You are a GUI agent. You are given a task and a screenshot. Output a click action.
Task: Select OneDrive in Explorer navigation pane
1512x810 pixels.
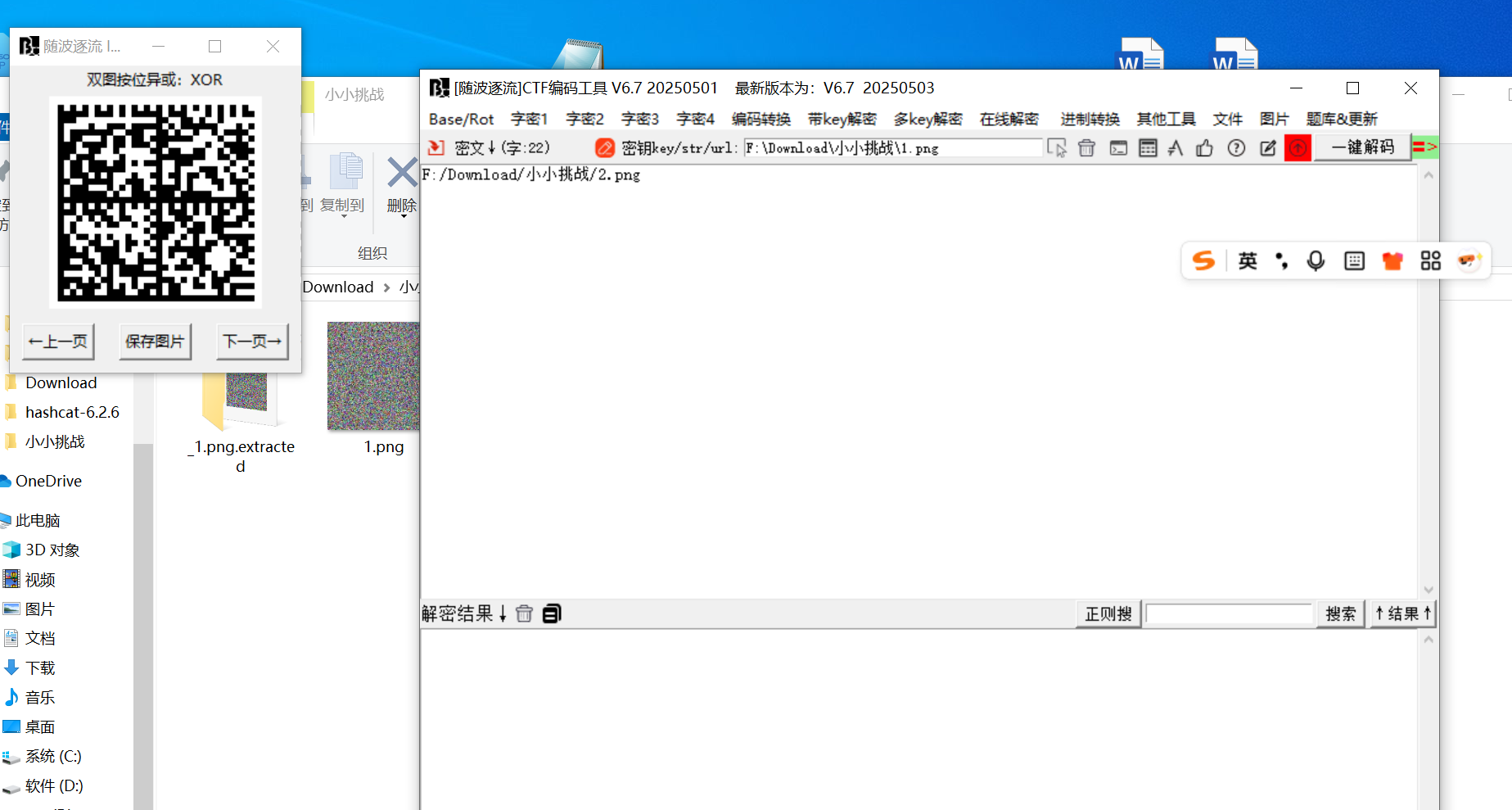pos(48,481)
